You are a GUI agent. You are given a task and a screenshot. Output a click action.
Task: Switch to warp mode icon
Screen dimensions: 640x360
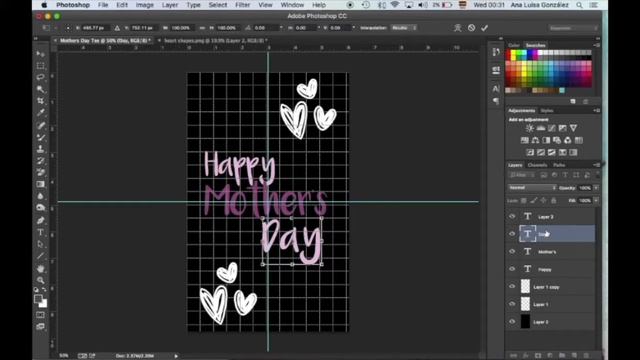click(458, 28)
